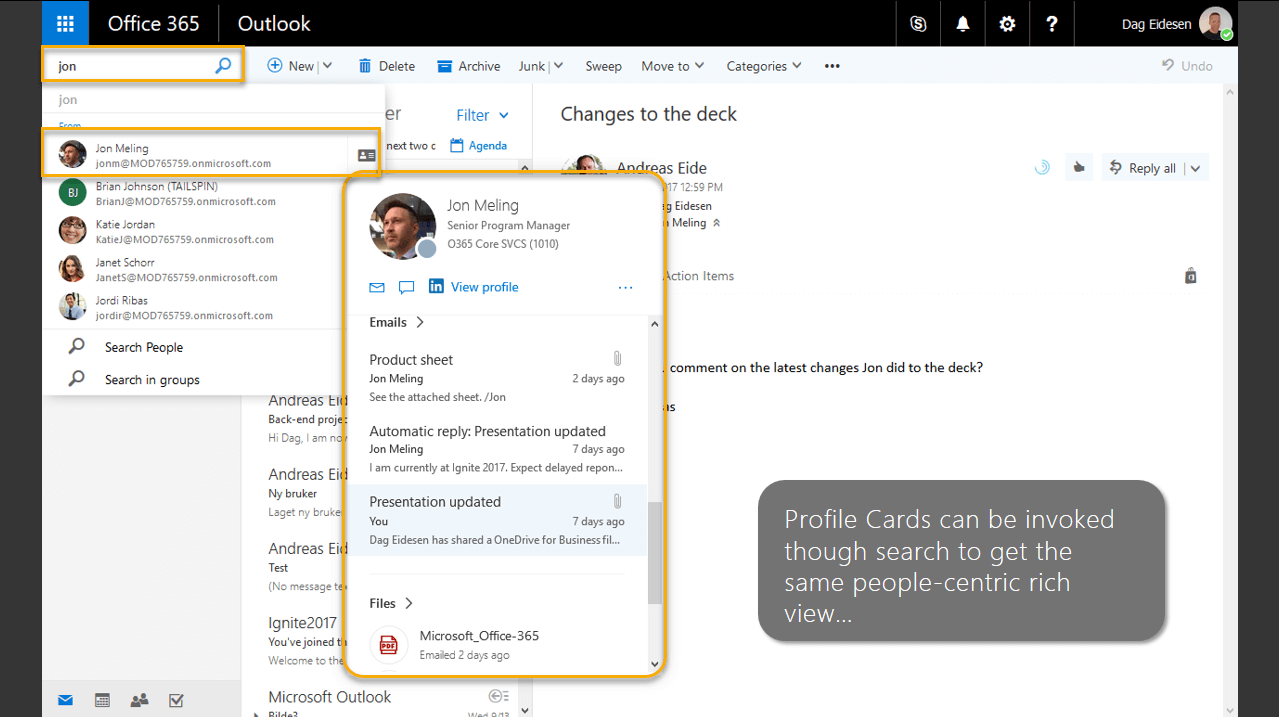Viewport: 1279px width, 717px height.
Task: Start chat from Jon Meling's profile card
Action: 406,288
